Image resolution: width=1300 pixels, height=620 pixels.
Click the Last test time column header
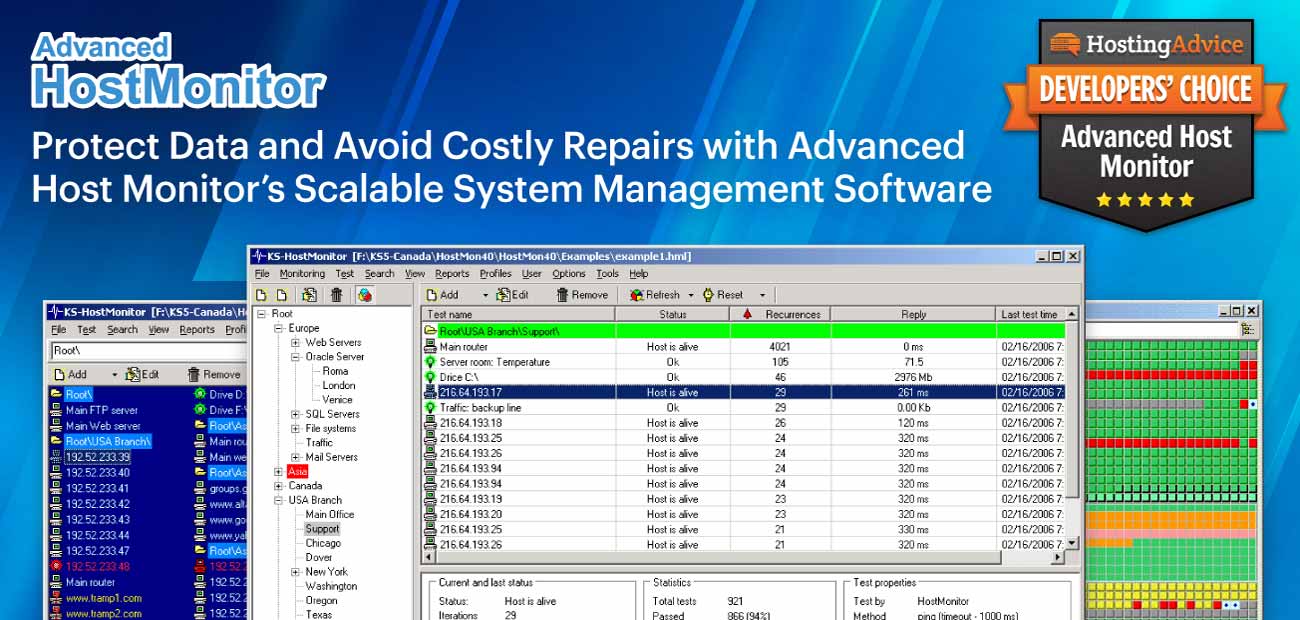1030,314
